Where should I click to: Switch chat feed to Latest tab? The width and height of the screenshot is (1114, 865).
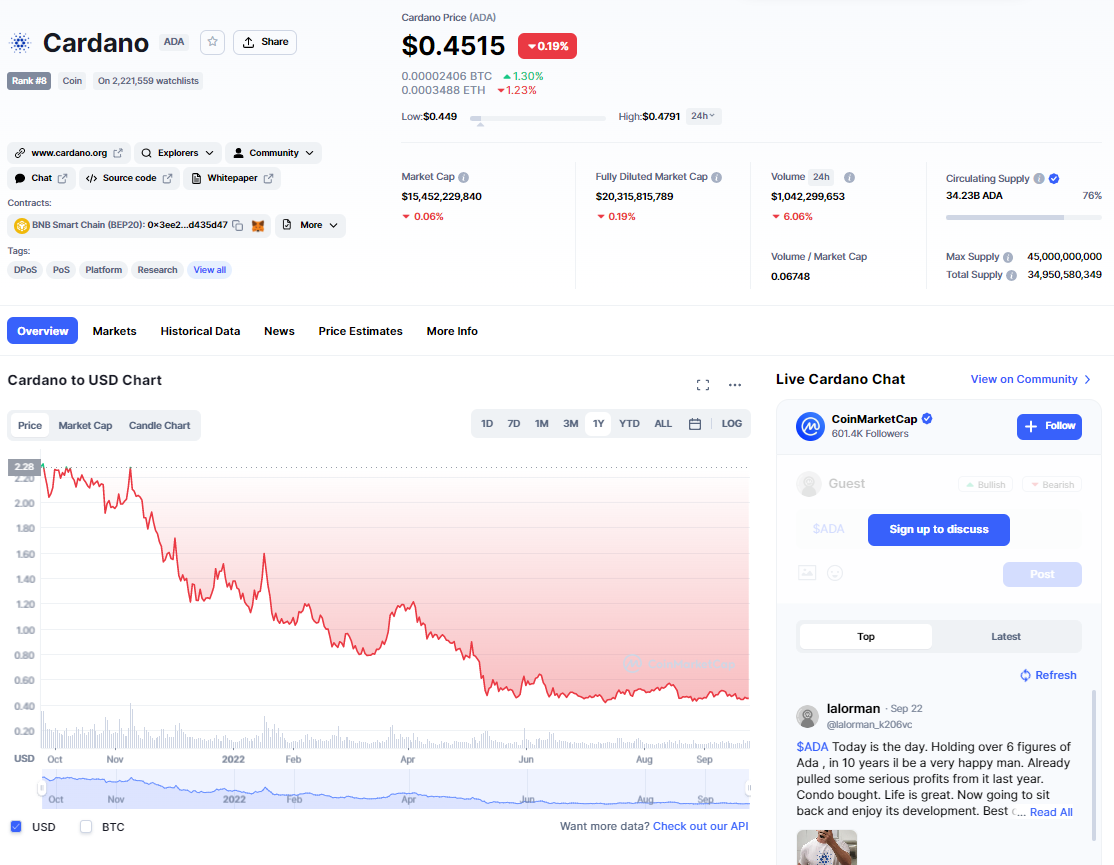coord(1005,637)
